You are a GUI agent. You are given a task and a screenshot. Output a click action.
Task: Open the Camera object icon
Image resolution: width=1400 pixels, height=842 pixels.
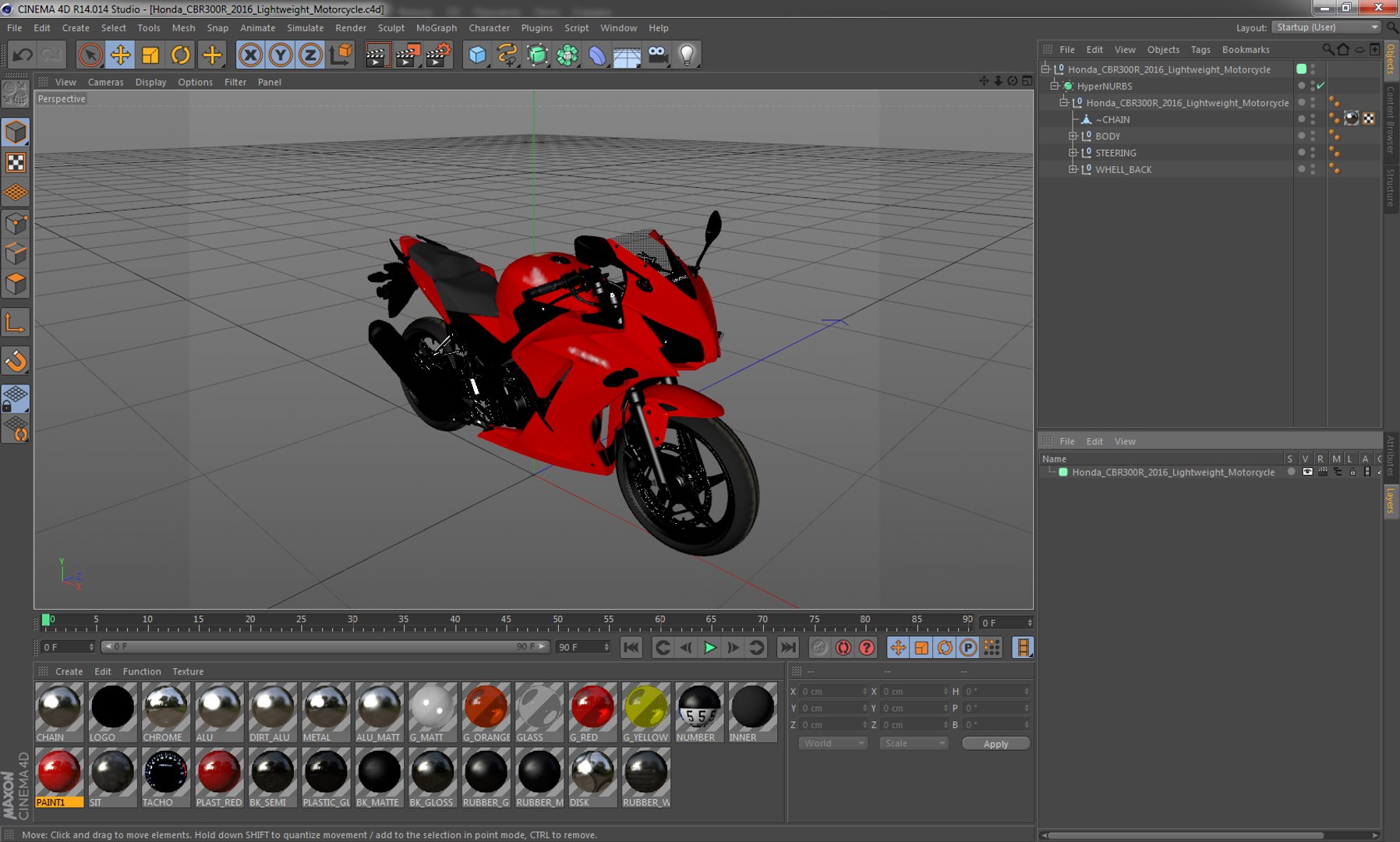tap(658, 55)
